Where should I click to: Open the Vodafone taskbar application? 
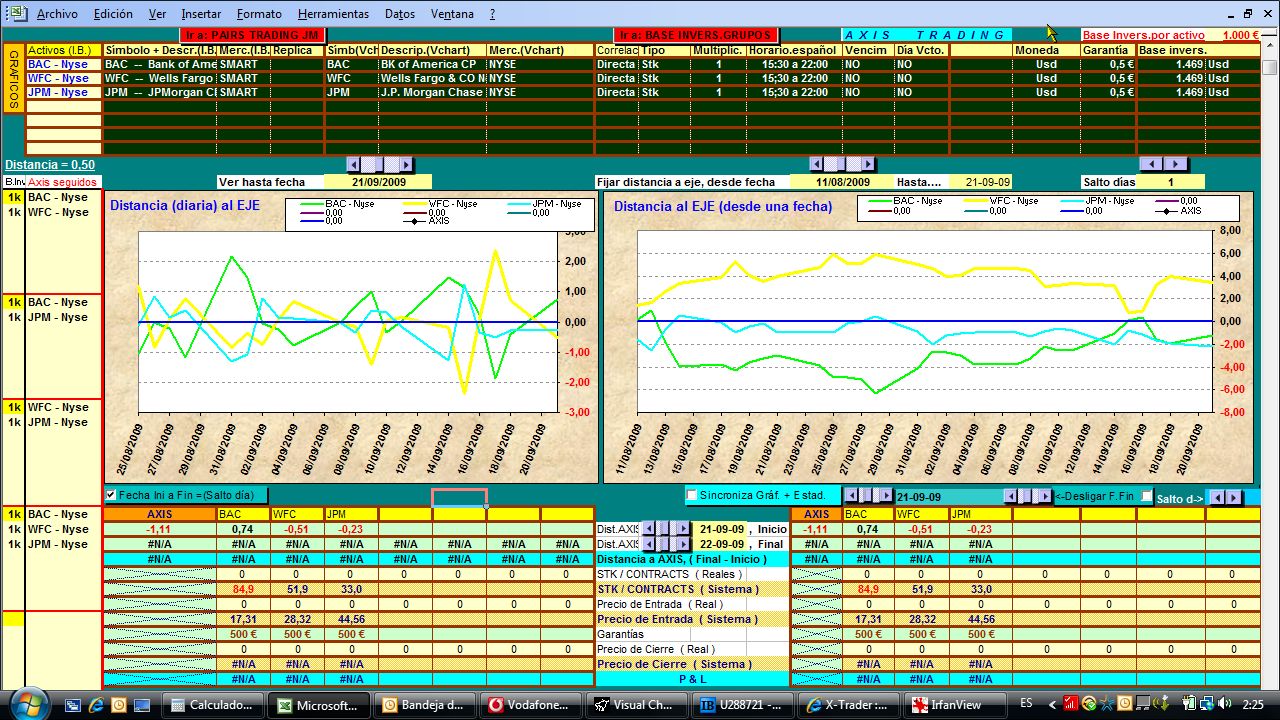528,705
